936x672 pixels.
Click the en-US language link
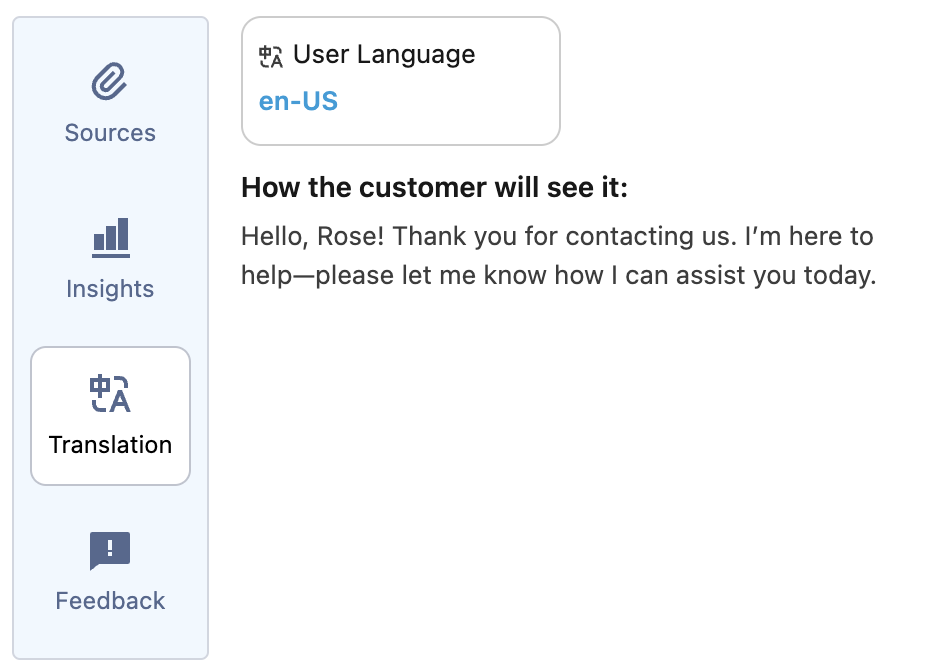pos(298,102)
